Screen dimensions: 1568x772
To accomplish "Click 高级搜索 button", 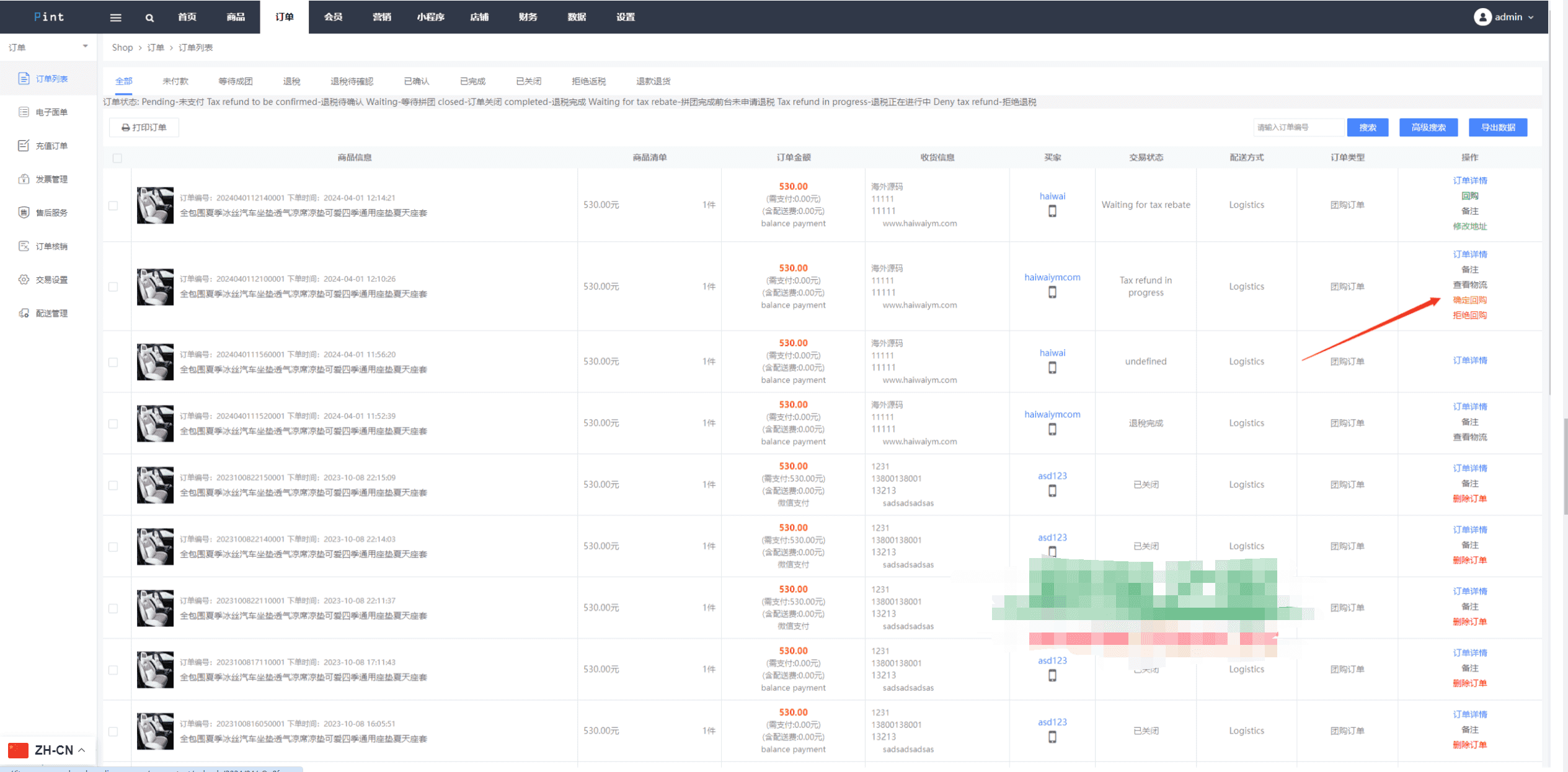I will click(x=1428, y=128).
